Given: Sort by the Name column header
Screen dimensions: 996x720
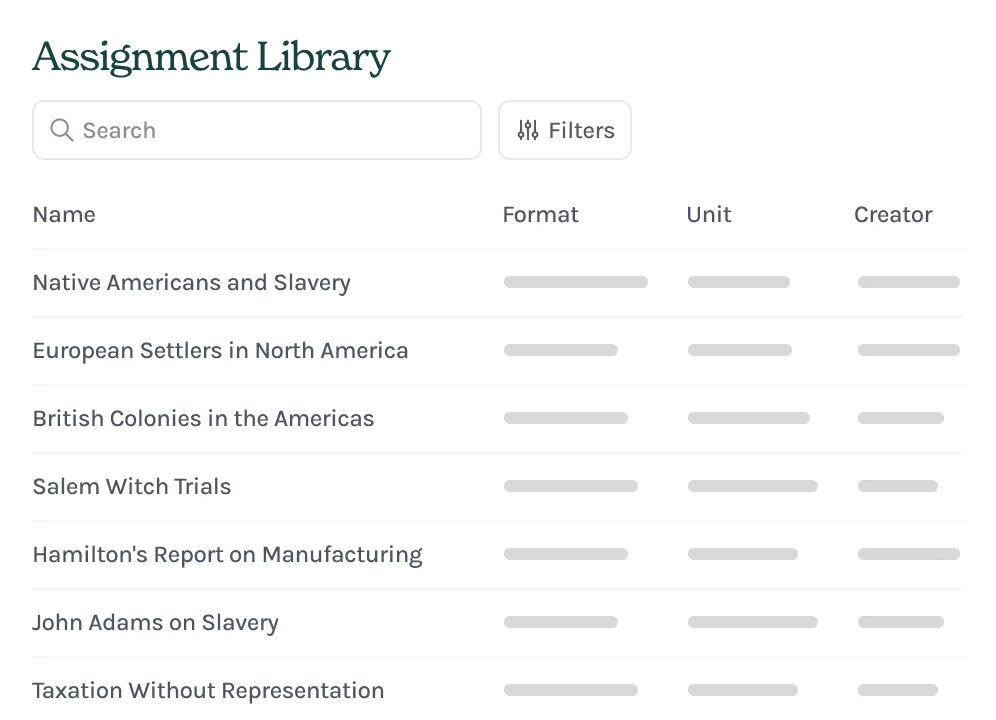Looking at the screenshot, I should (64, 214).
